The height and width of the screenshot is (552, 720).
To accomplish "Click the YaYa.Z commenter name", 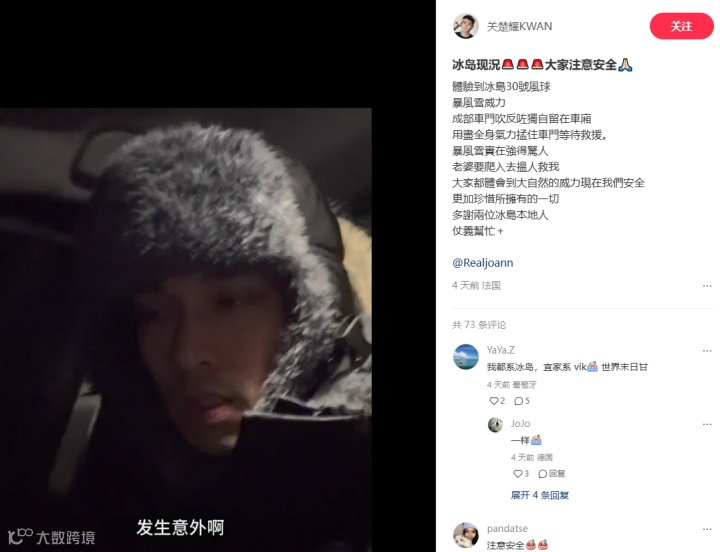I will click(x=501, y=350).
